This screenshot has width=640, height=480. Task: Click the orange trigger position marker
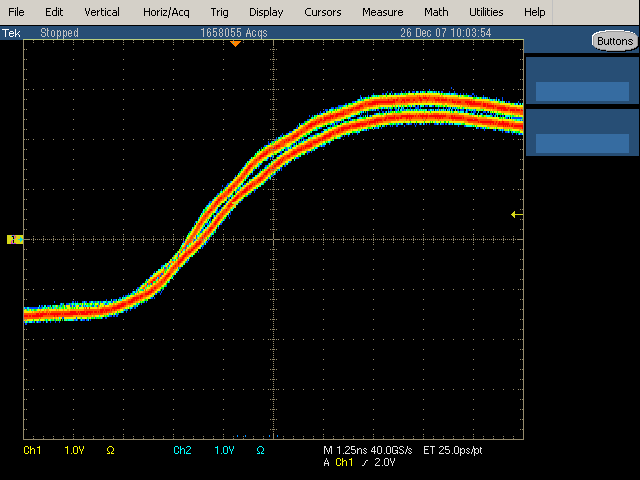[x=236, y=44]
